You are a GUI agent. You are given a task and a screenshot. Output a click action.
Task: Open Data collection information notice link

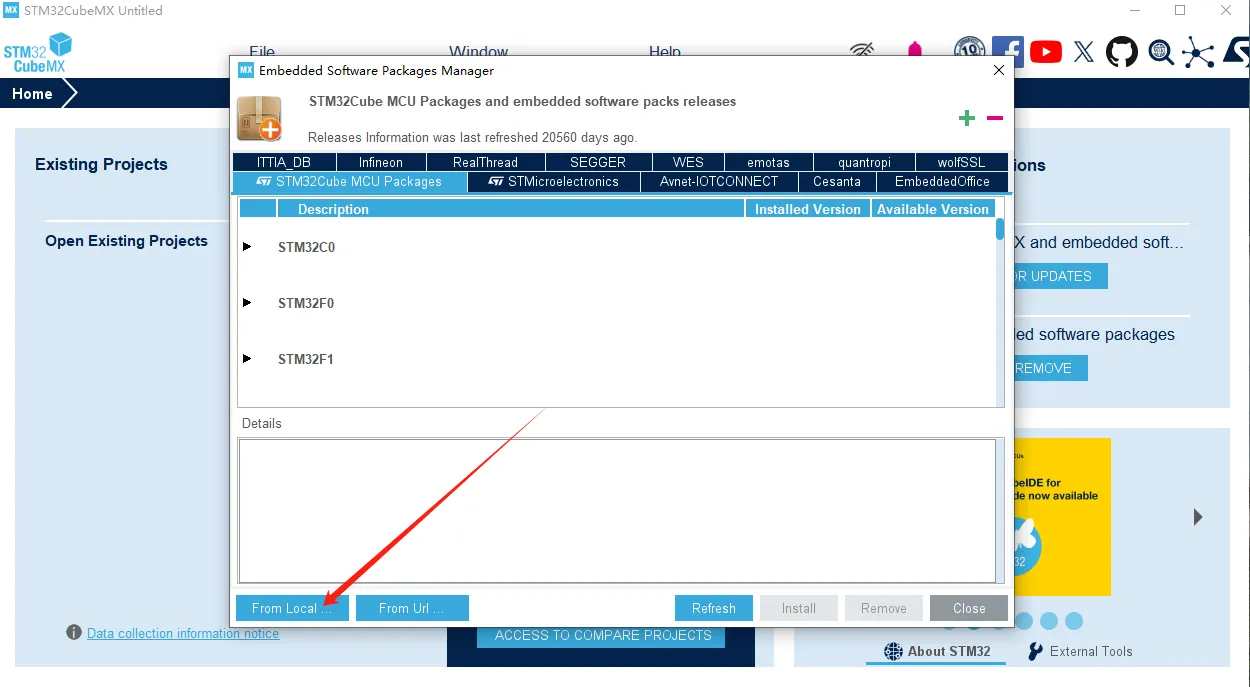pyautogui.click(x=183, y=633)
